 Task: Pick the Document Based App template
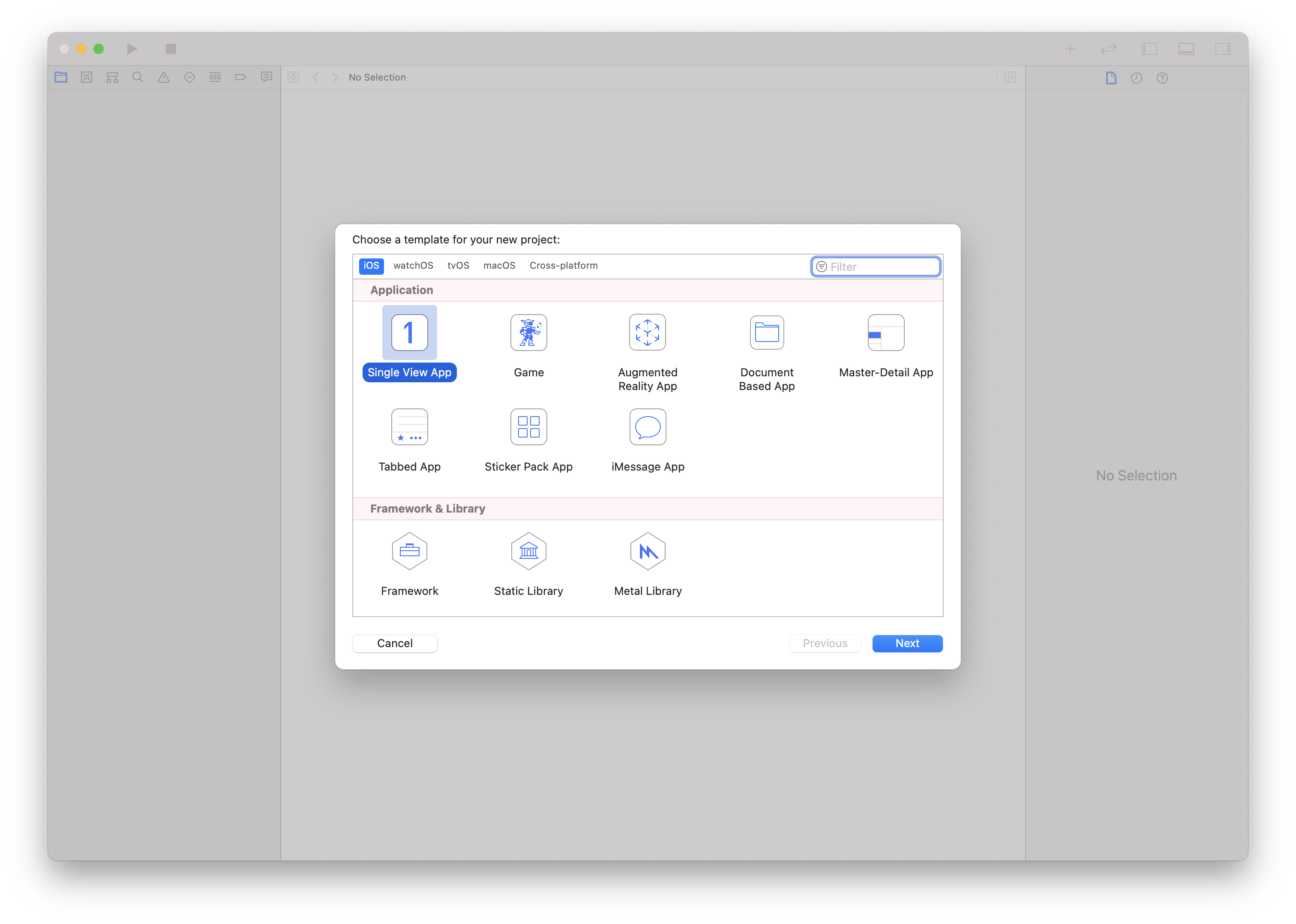point(766,332)
